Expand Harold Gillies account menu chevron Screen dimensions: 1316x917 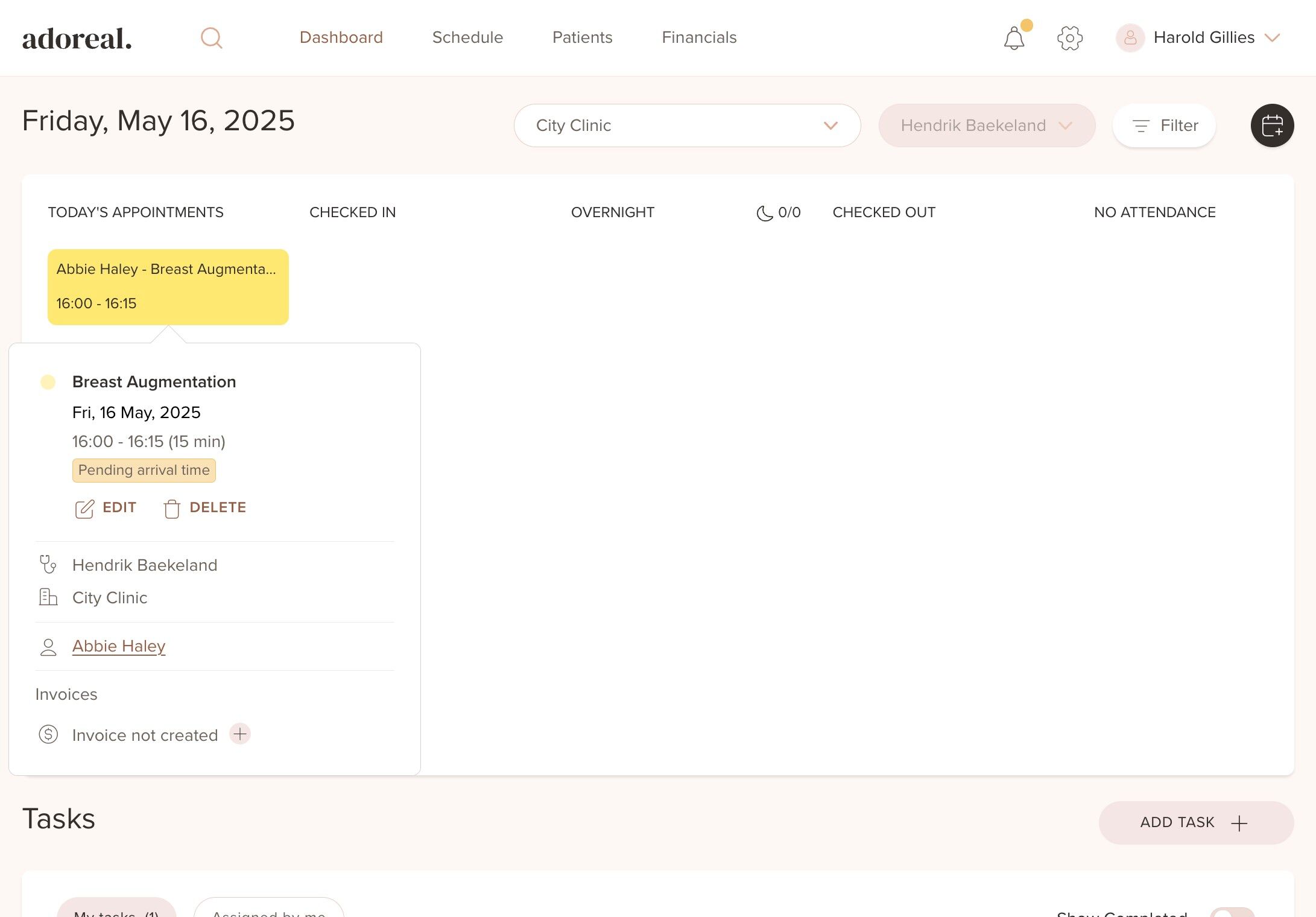[1272, 38]
